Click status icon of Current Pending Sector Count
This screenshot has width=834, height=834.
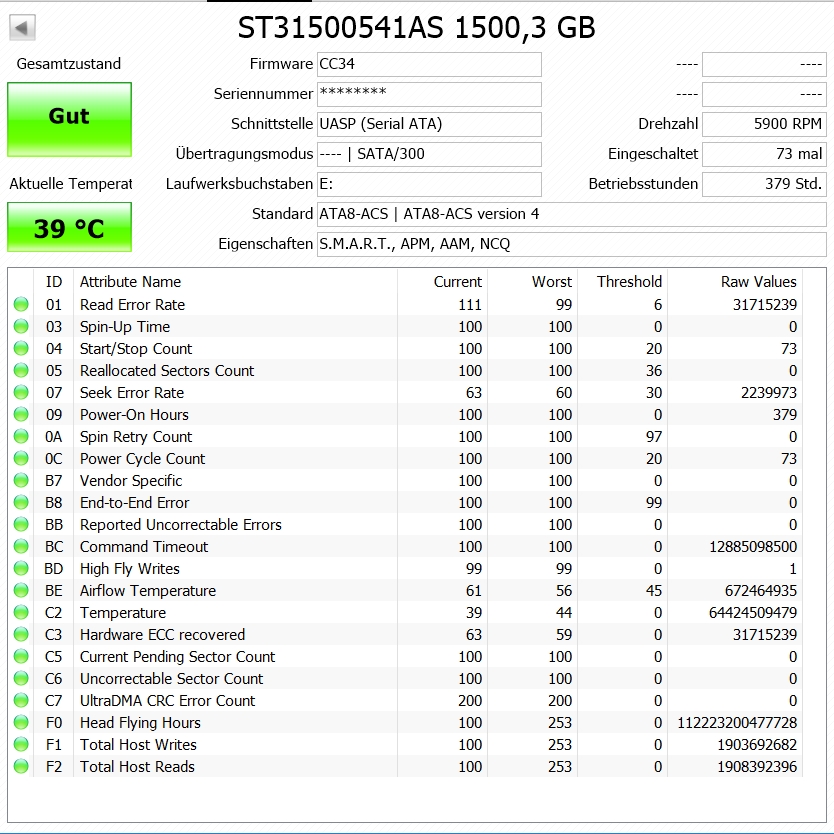click(21, 656)
